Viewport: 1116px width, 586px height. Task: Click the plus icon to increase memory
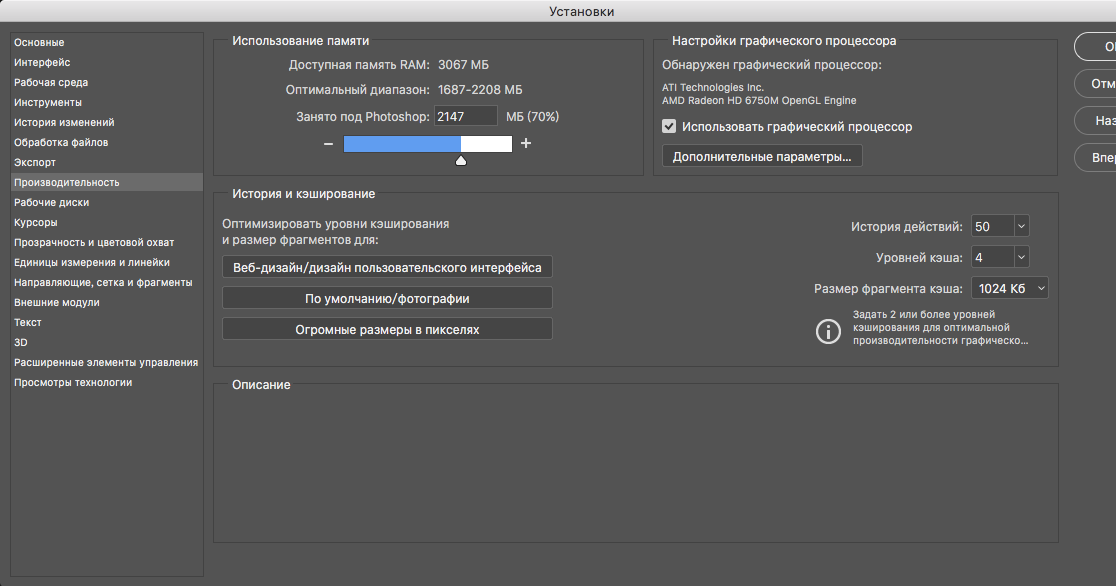click(526, 144)
